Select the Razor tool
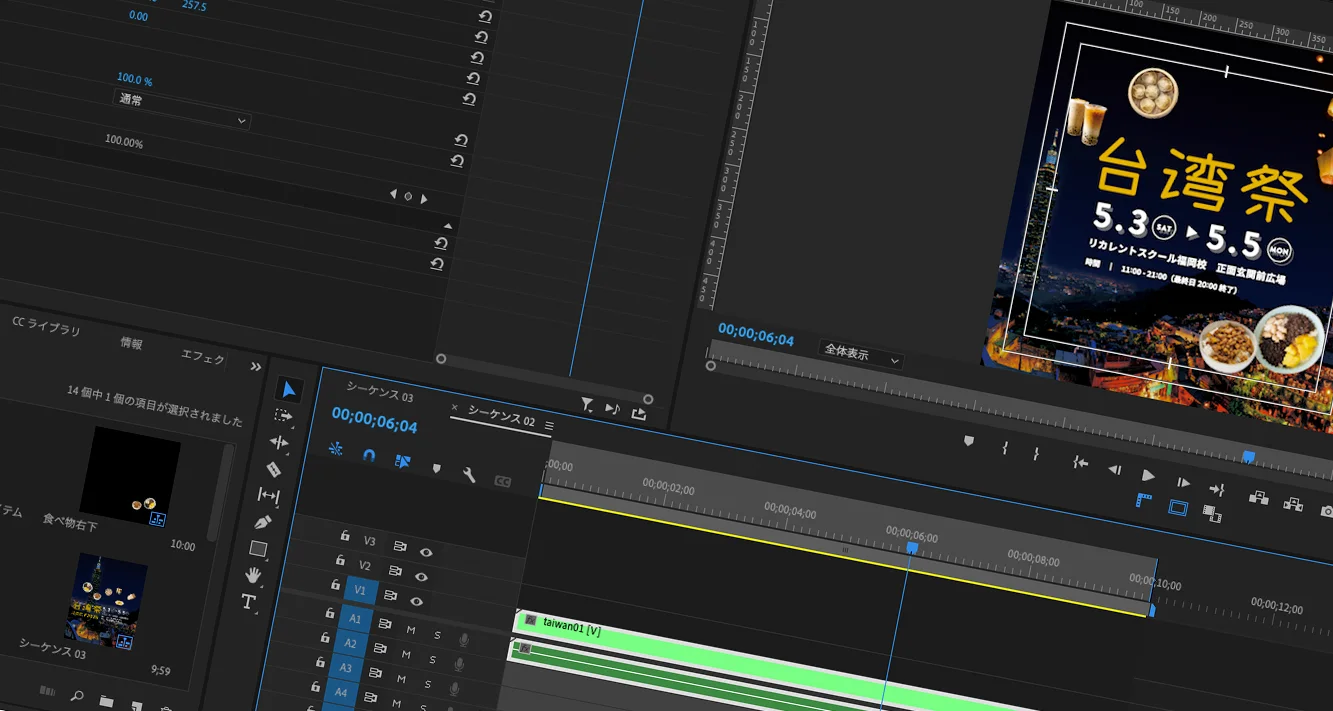The height and width of the screenshot is (711, 1333). click(274, 469)
